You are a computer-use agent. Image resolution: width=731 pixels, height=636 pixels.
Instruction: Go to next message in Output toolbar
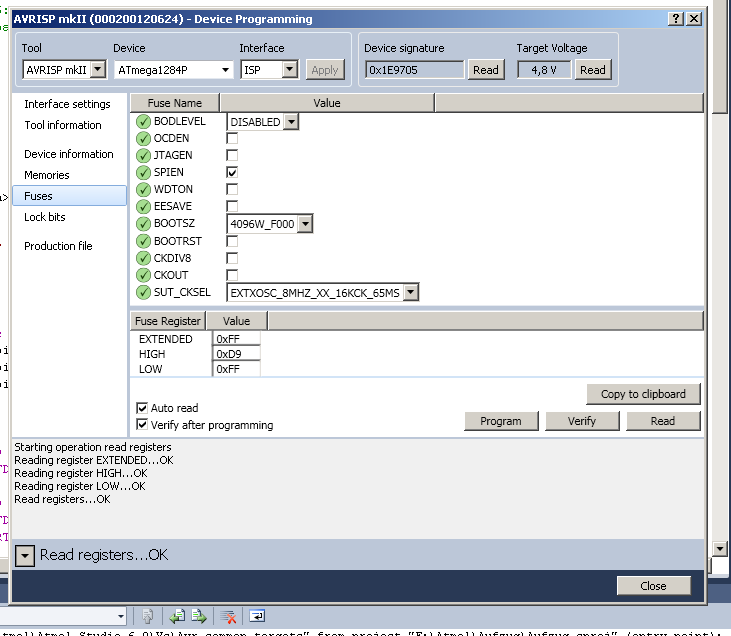(199, 616)
